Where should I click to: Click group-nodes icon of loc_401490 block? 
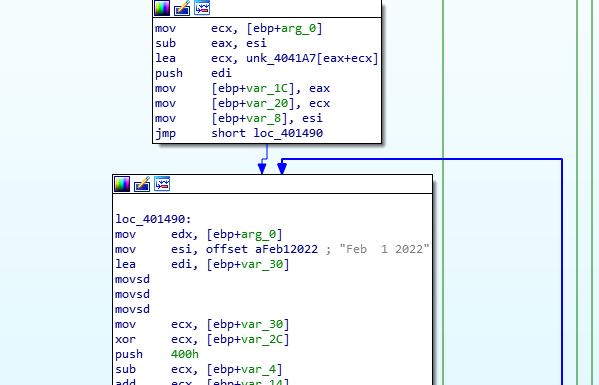click(162, 184)
